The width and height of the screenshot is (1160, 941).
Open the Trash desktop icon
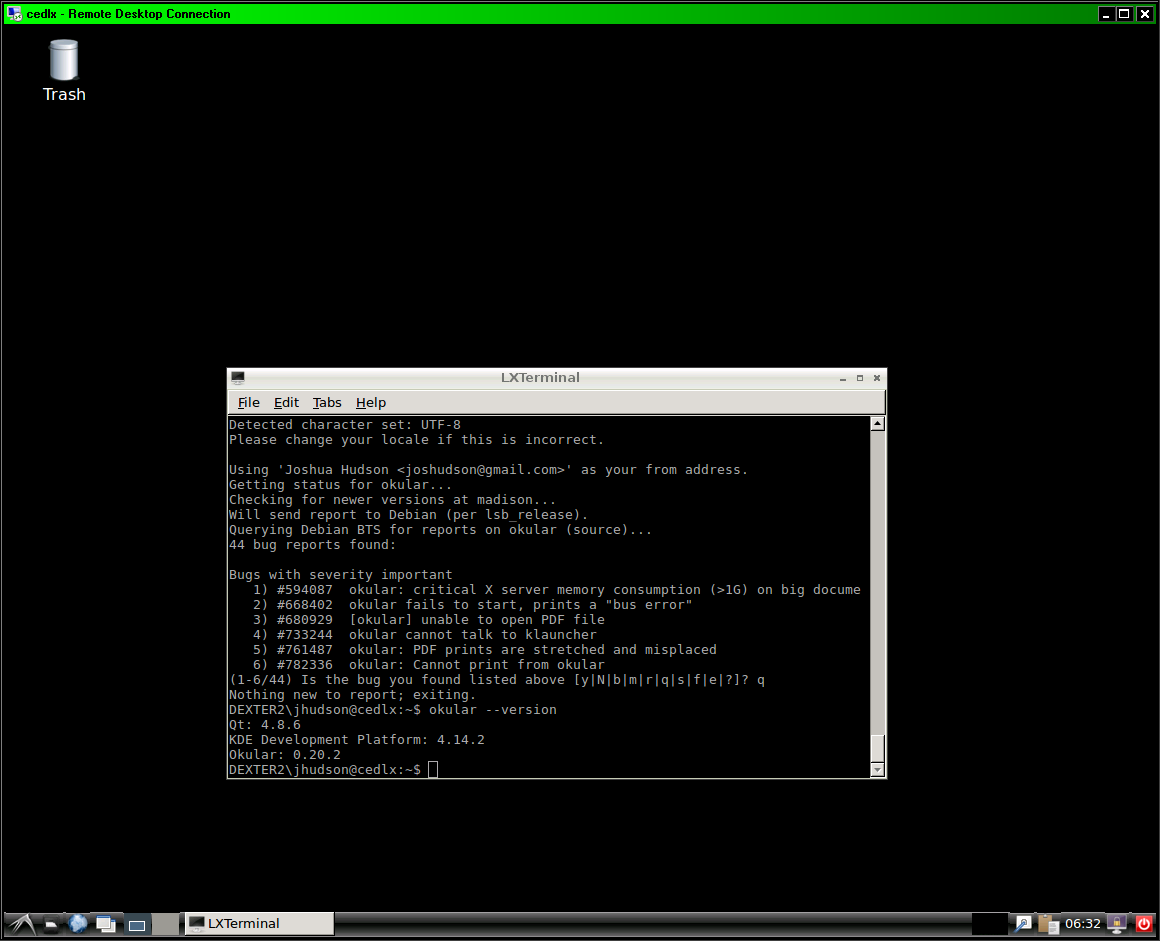click(64, 71)
